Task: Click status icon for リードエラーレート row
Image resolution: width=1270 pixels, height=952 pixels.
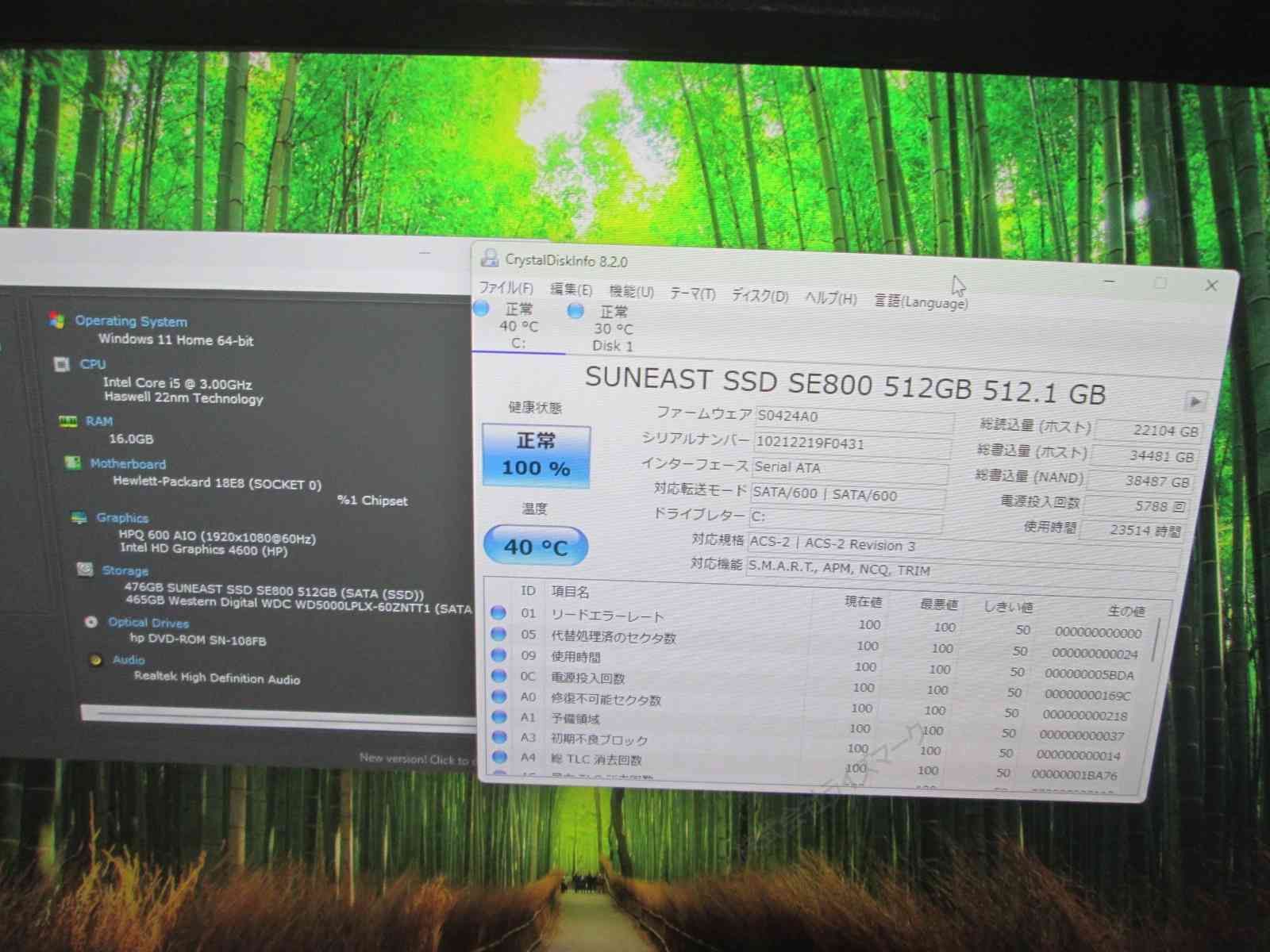Action: tap(498, 612)
